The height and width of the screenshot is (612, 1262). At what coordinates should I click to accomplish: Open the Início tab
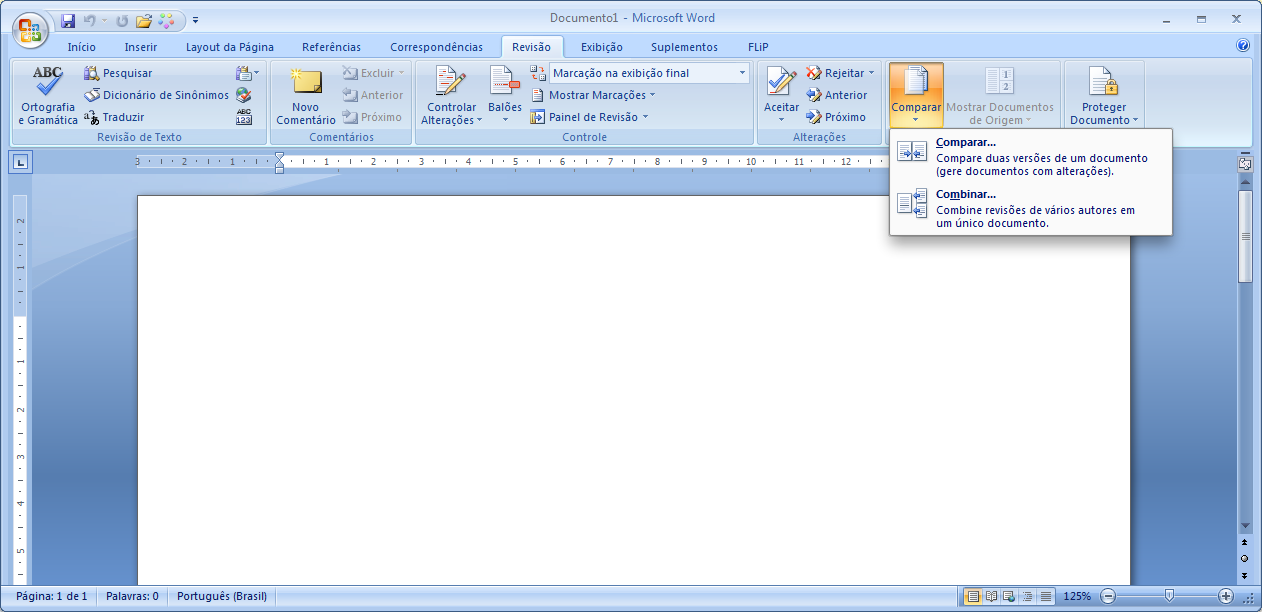(x=82, y=47)
